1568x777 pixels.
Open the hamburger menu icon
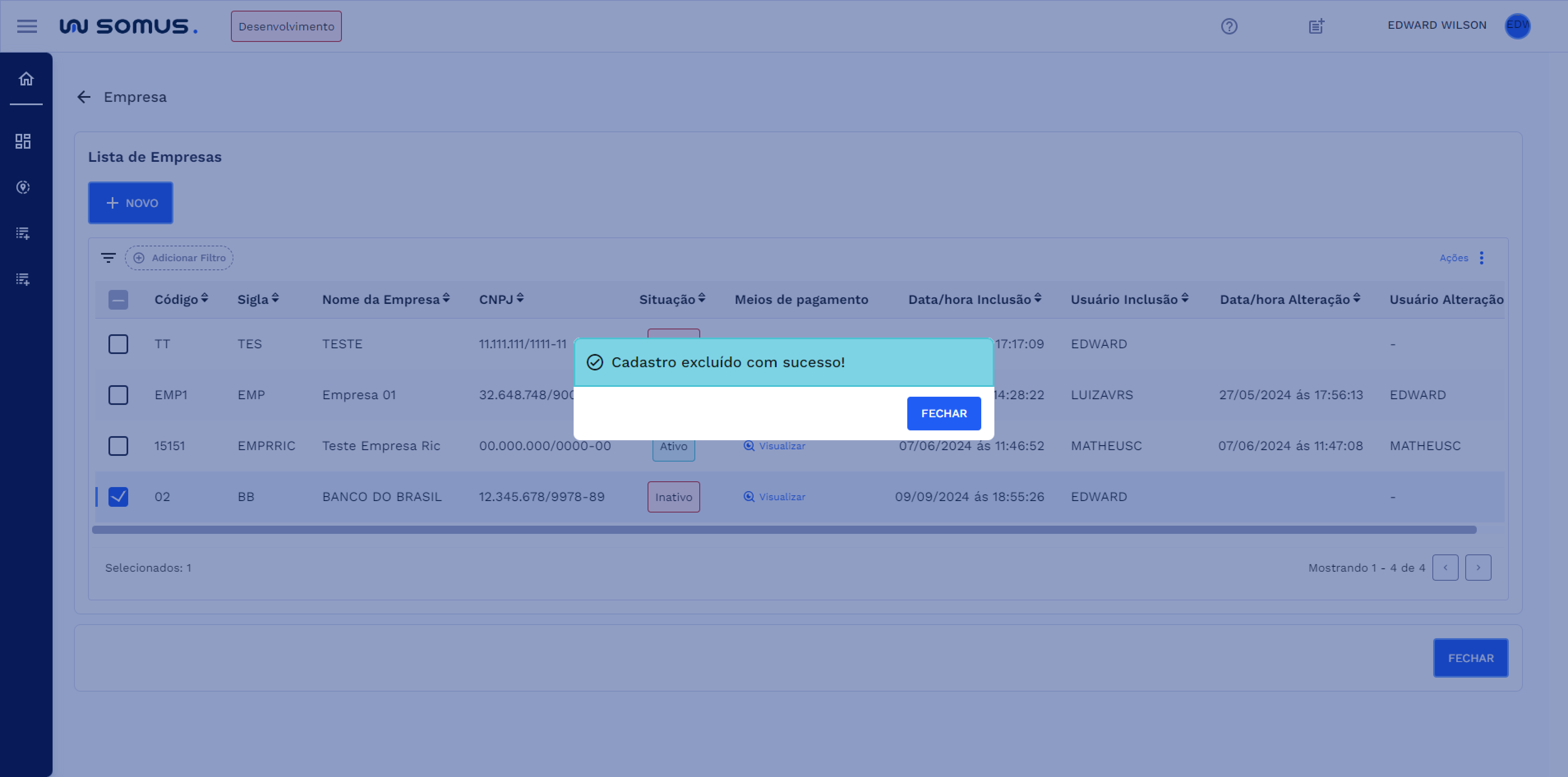click(x=27, y=26)
